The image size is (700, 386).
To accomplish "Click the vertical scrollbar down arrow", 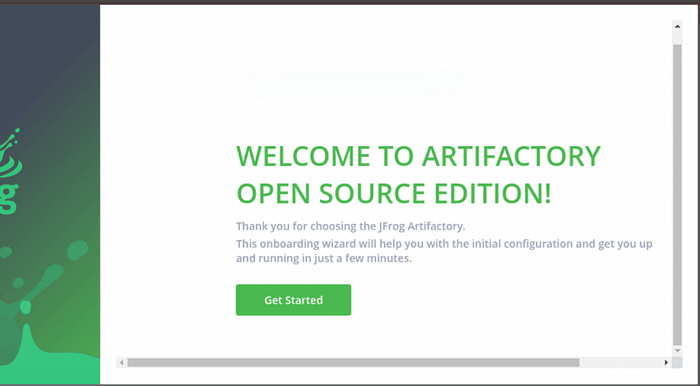I will pos(677,351).
